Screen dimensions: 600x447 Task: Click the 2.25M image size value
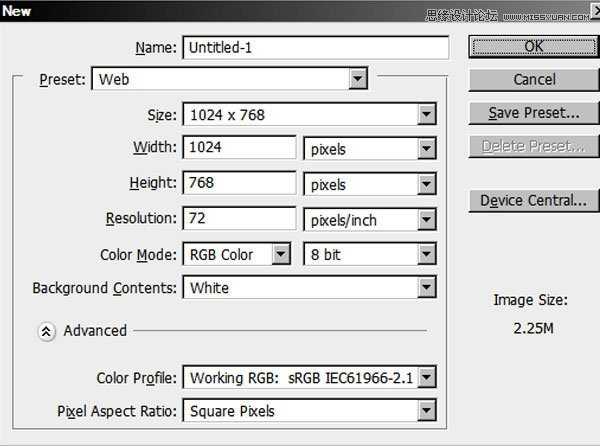533,328
